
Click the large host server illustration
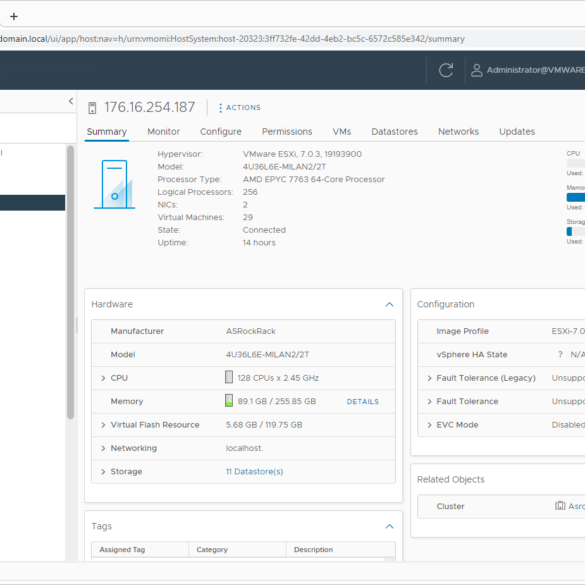click(115, 184)
